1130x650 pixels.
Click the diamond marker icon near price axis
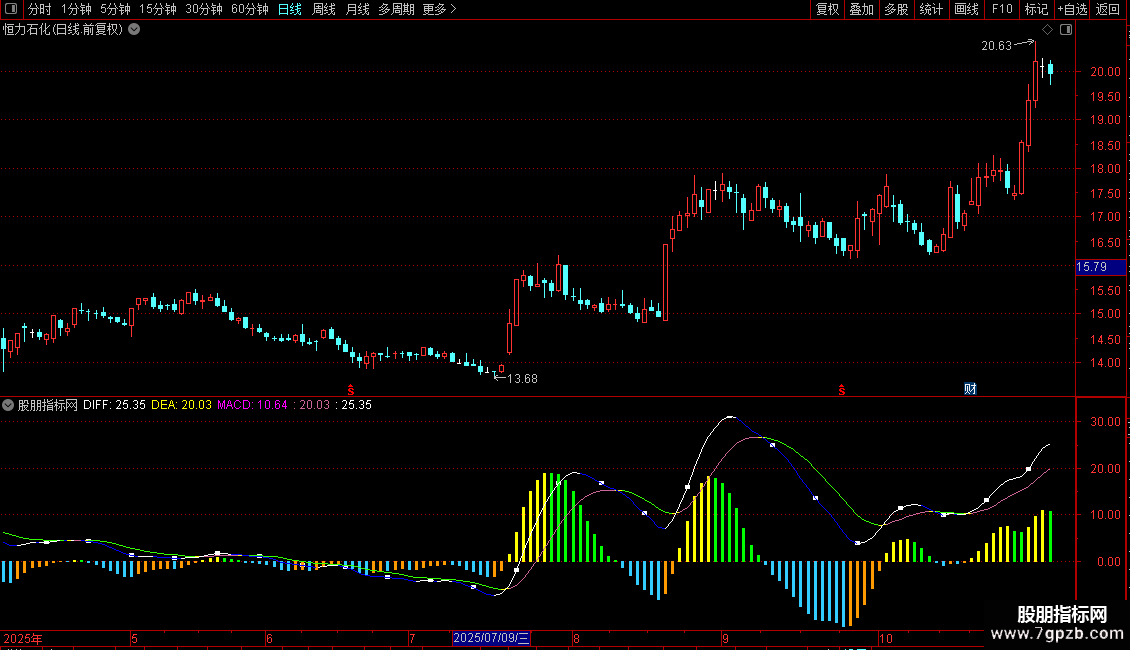(1047, 30)
